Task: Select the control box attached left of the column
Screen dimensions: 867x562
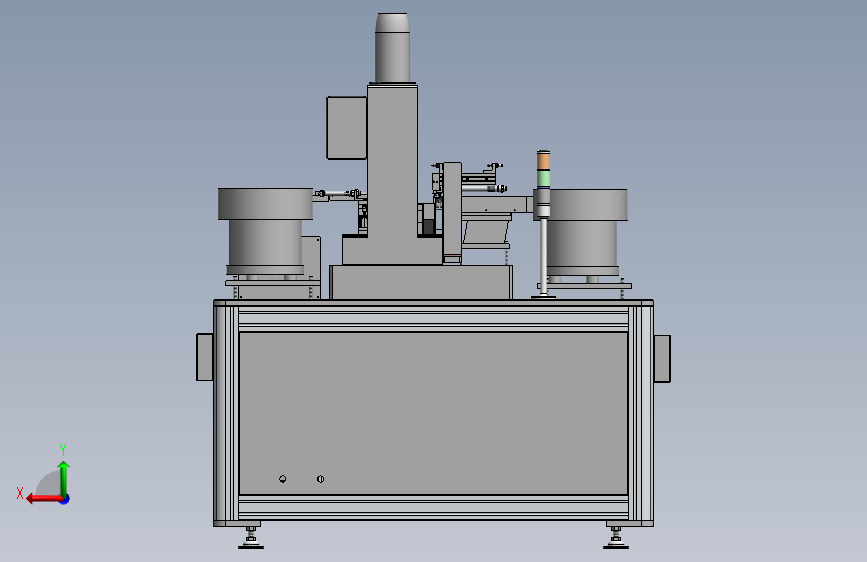Action: click(347, 128)
